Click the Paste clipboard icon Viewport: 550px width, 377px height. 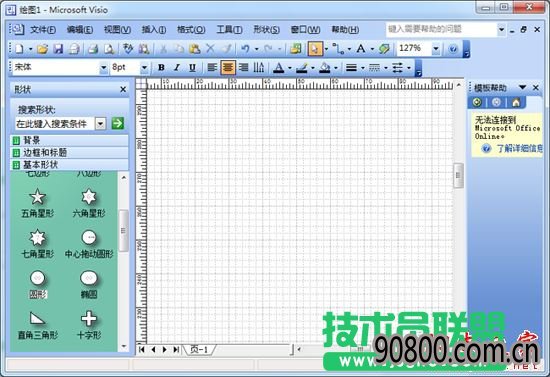point(194,49)
